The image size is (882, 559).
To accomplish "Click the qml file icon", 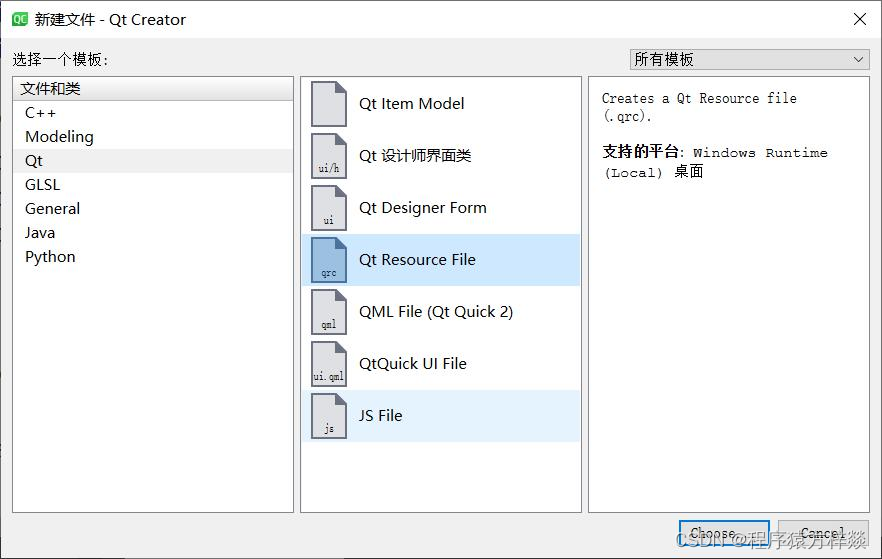I will point(328,312).
